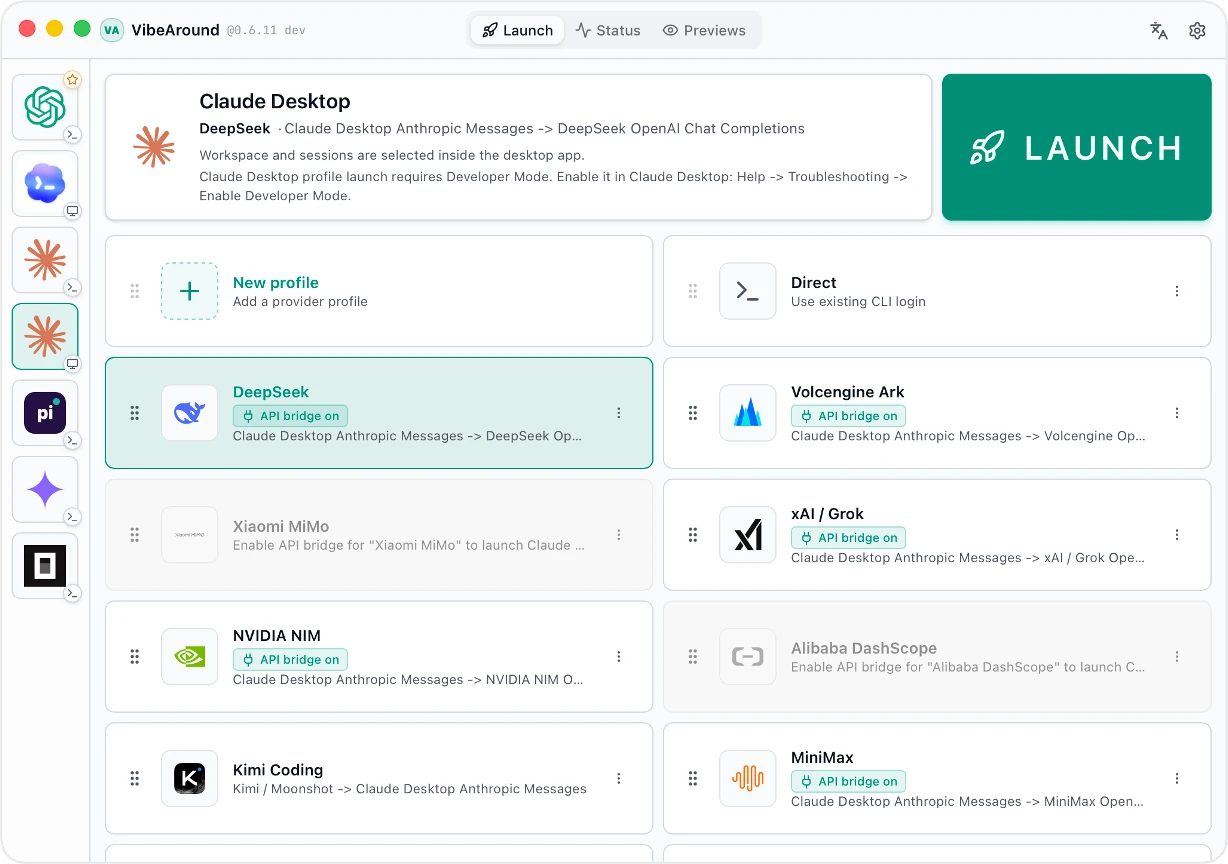
Task: Grab the NVIDIA NIM card drag handle
Action: (x=135, y=657)
